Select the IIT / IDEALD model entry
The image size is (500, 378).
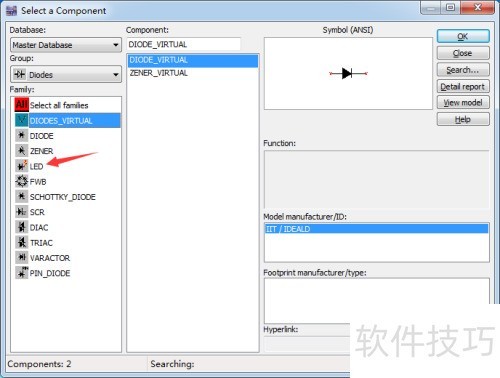(377, 229)
